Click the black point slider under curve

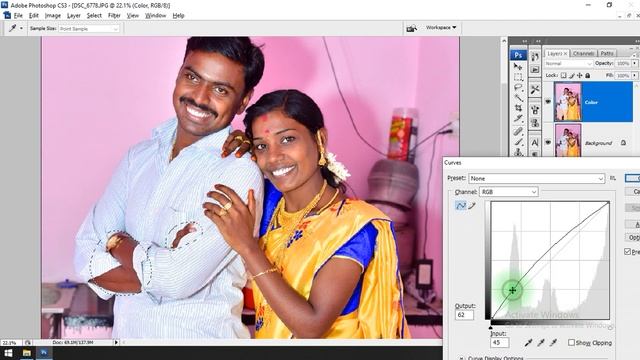491,327
